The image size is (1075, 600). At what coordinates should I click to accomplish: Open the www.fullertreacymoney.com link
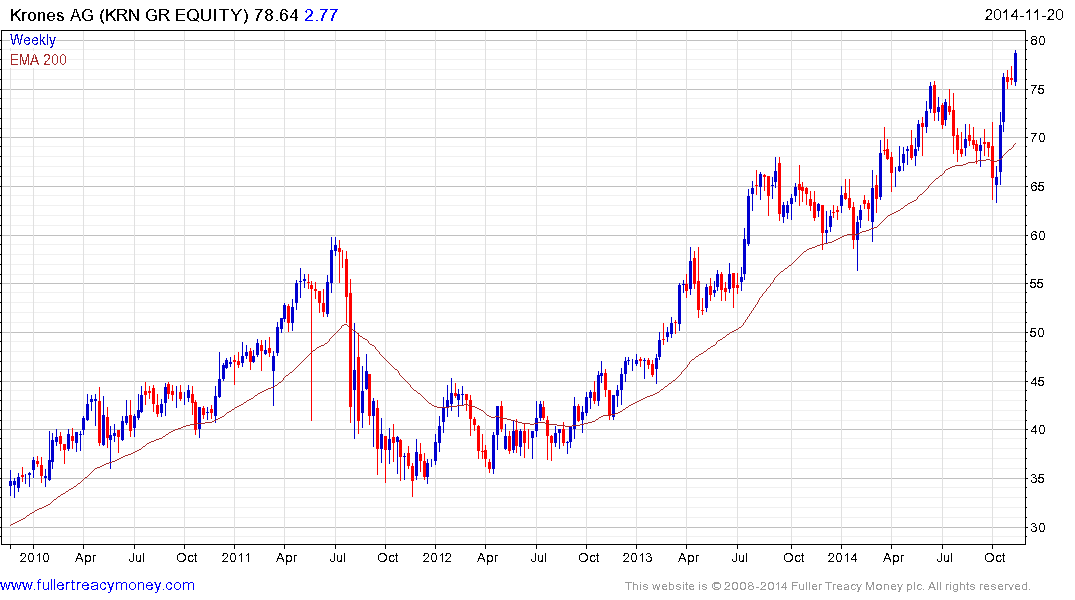pyautogui.click(x=97, y=585)
